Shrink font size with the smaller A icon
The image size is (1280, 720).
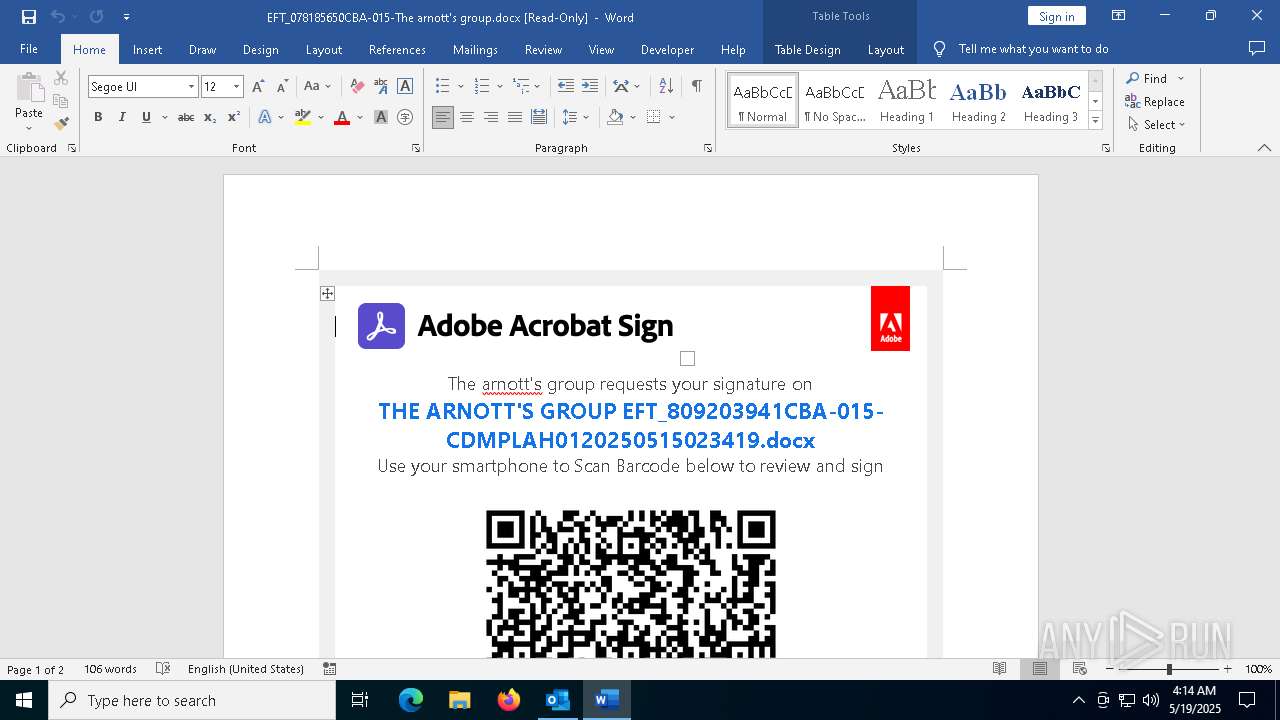(x=282, y=86)
